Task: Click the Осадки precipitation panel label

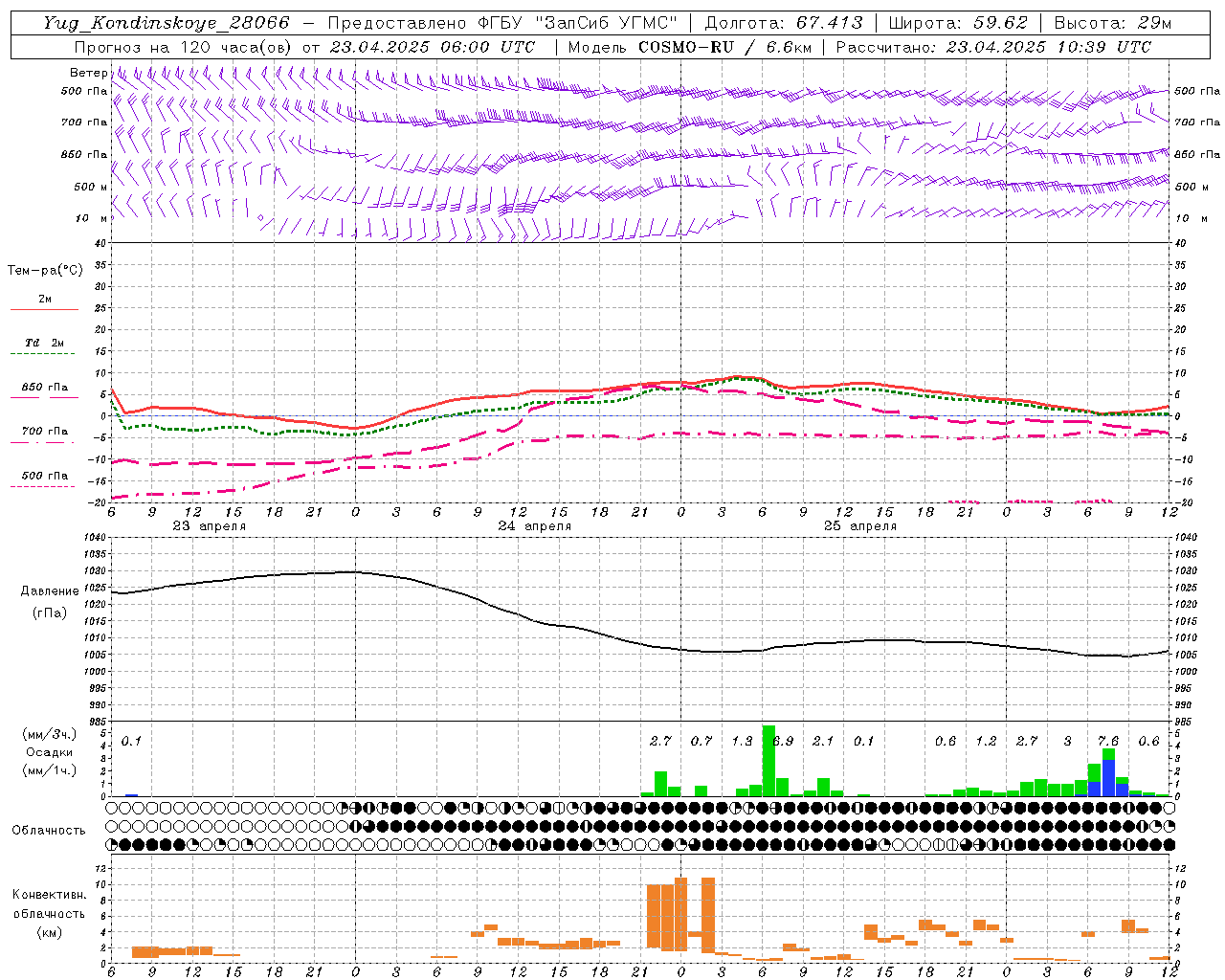Action: [x=49, y=752]
